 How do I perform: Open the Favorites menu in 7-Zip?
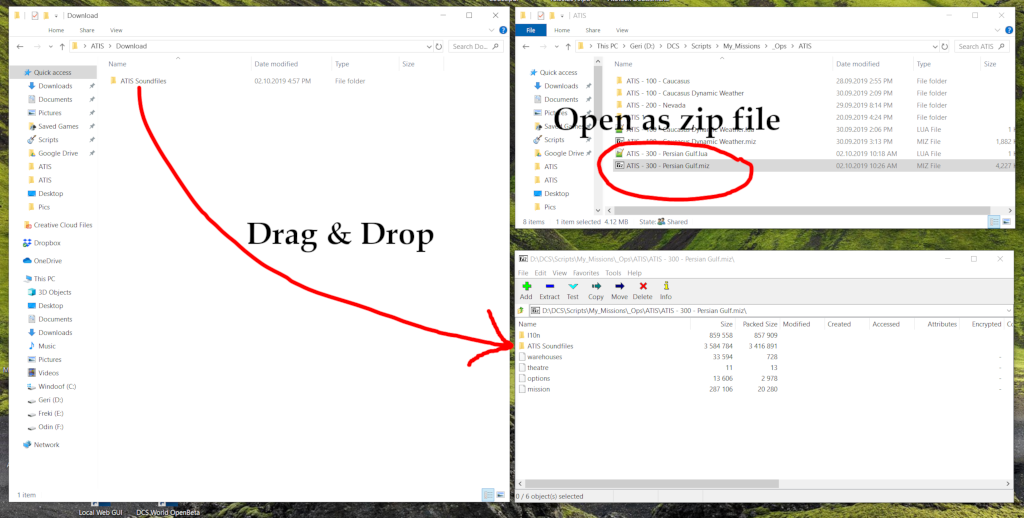point(586,272)
